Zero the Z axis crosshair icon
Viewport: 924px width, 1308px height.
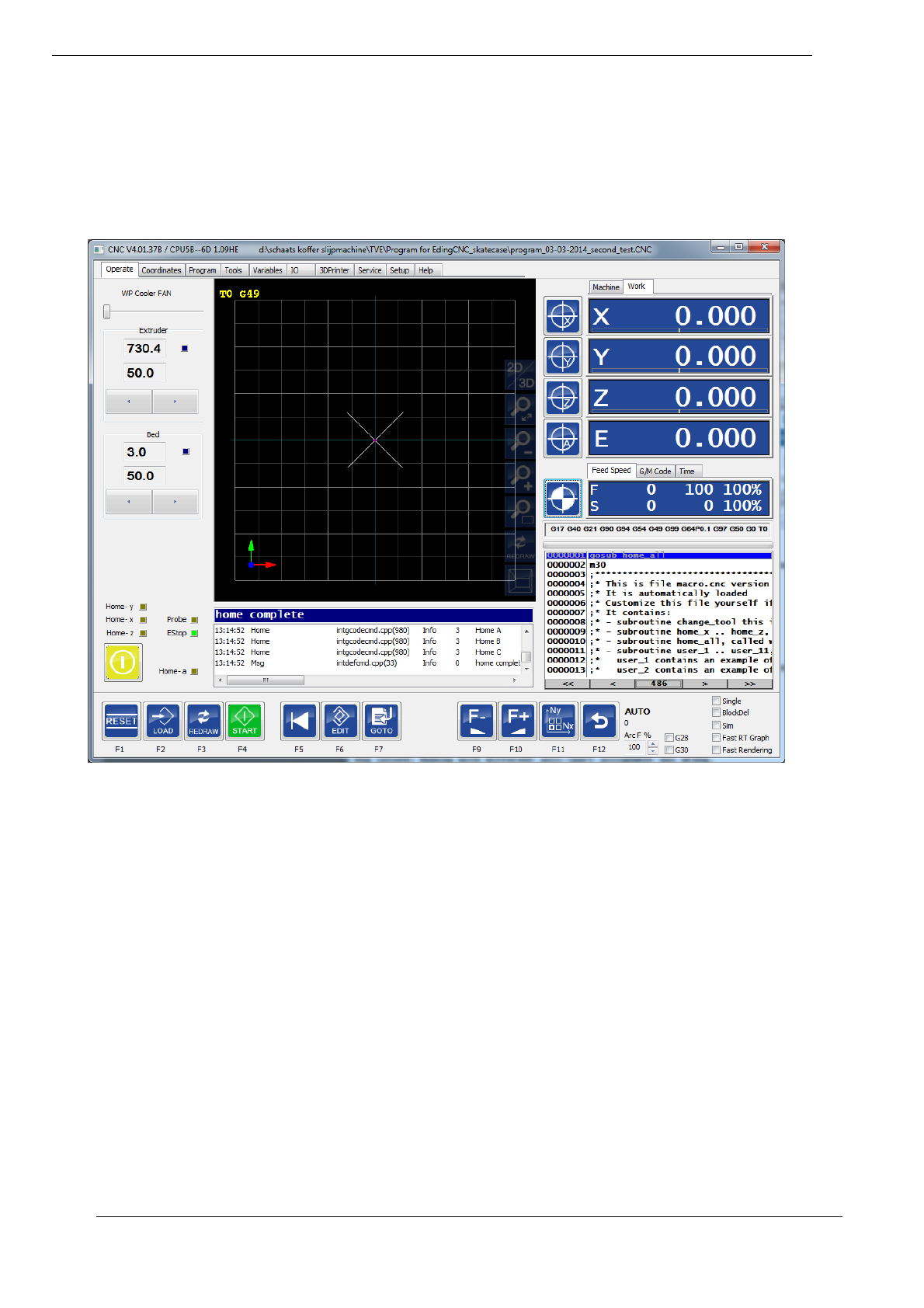point(563,398)
